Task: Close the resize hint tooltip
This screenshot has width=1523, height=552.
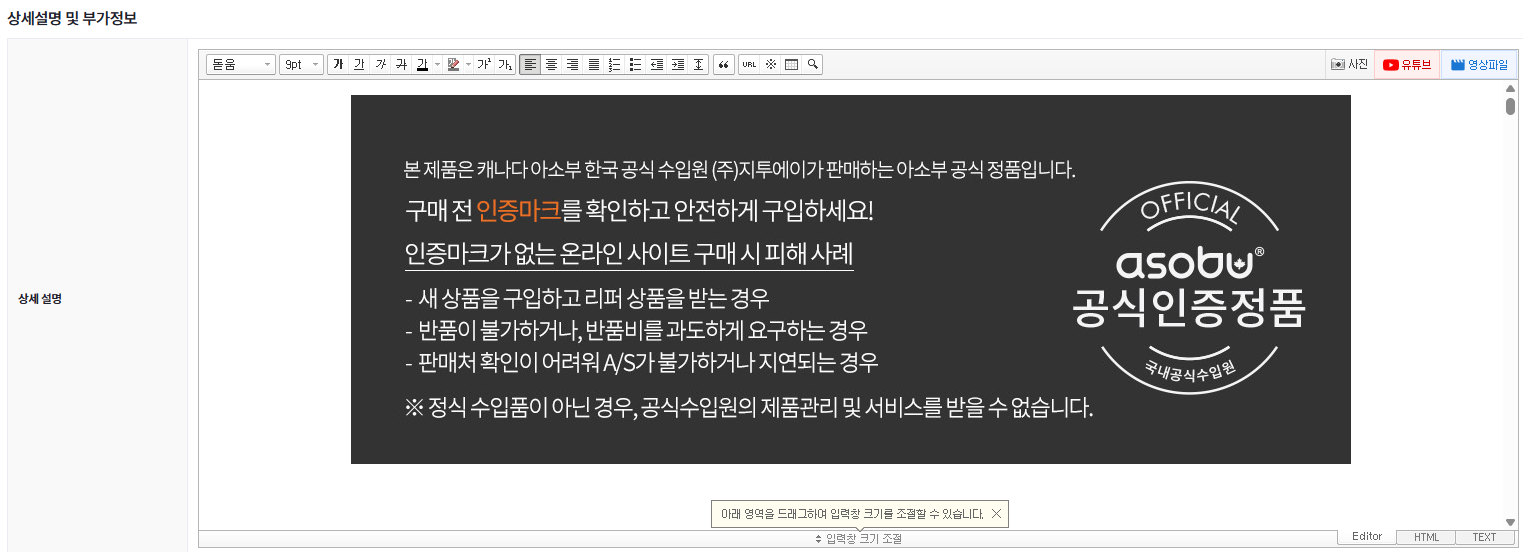Action: [x=996, y=514]
